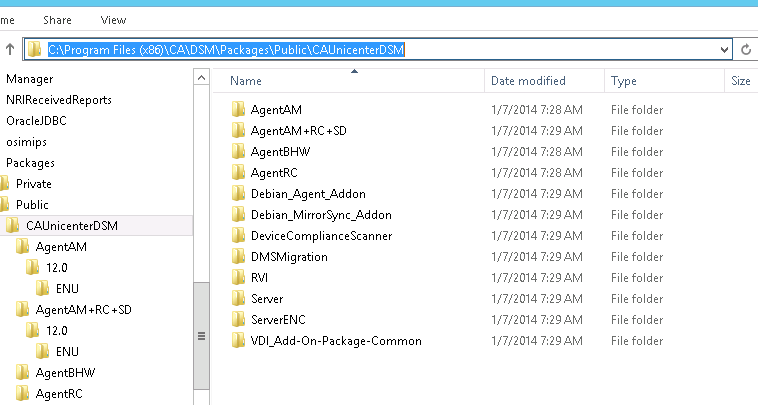The image size is (758, 405).
Task: Select CAUnicenterDSM in the navigation tree
Action: click(x=72, y=226)
